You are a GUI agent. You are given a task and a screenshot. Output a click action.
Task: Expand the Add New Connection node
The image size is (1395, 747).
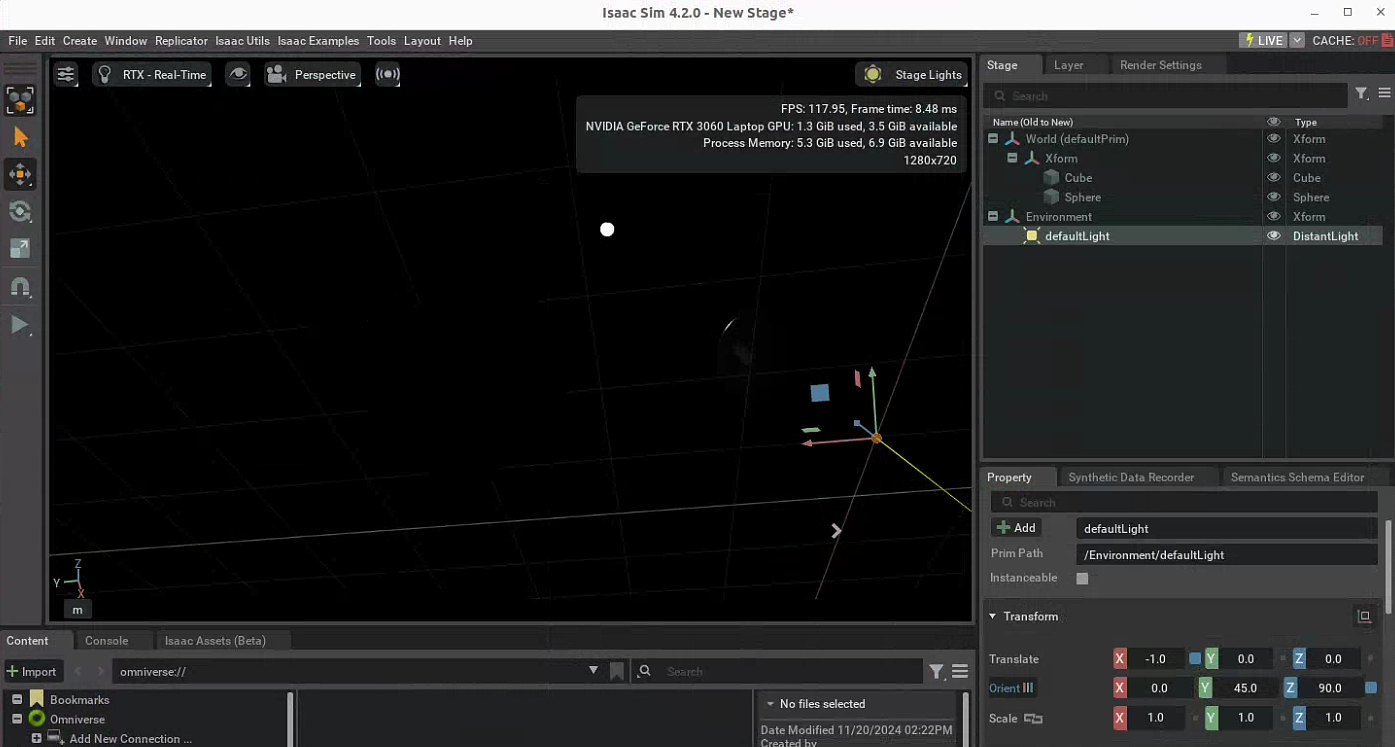tap(36, 739)
